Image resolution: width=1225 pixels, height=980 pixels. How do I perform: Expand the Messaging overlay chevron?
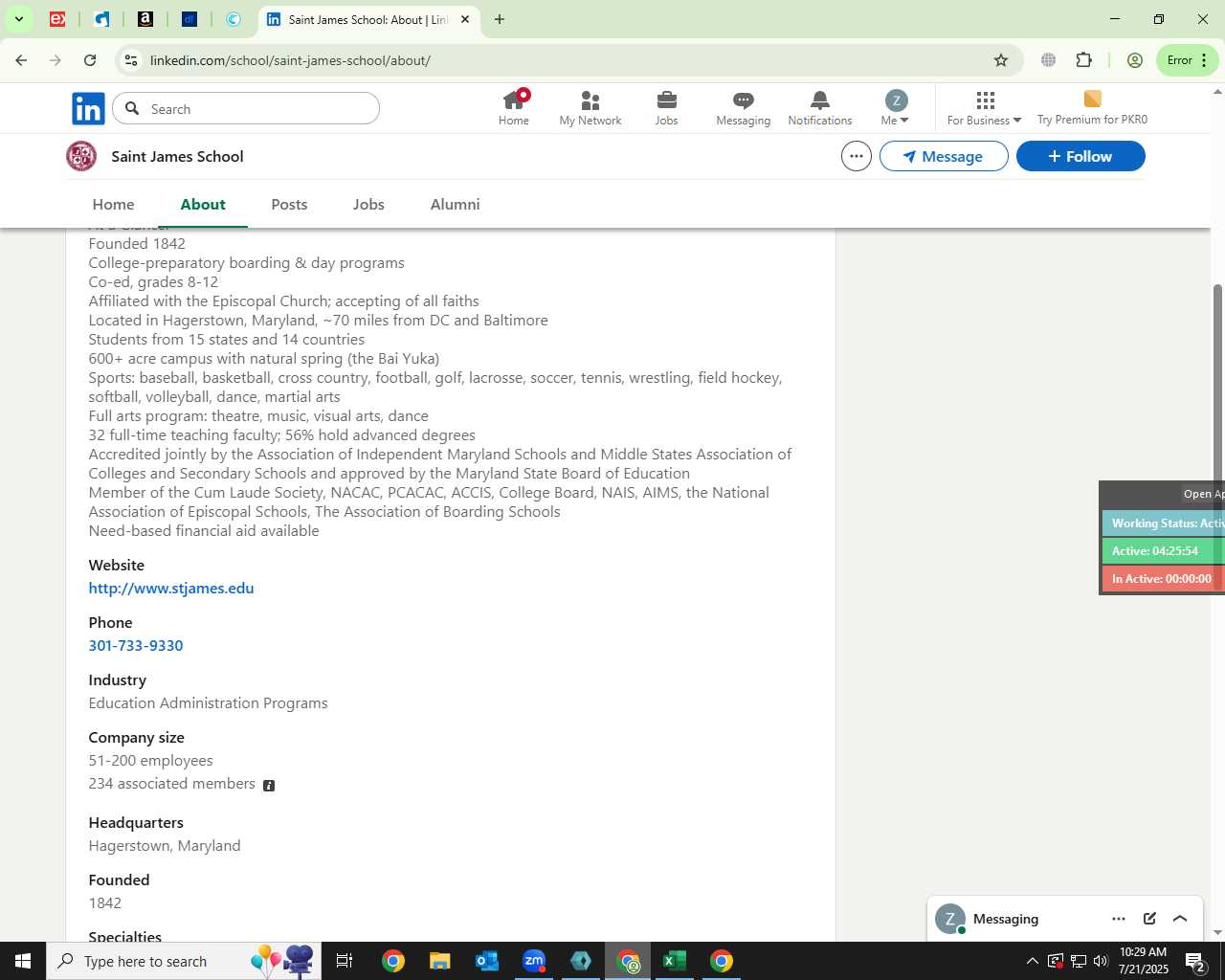point(1180,919)
